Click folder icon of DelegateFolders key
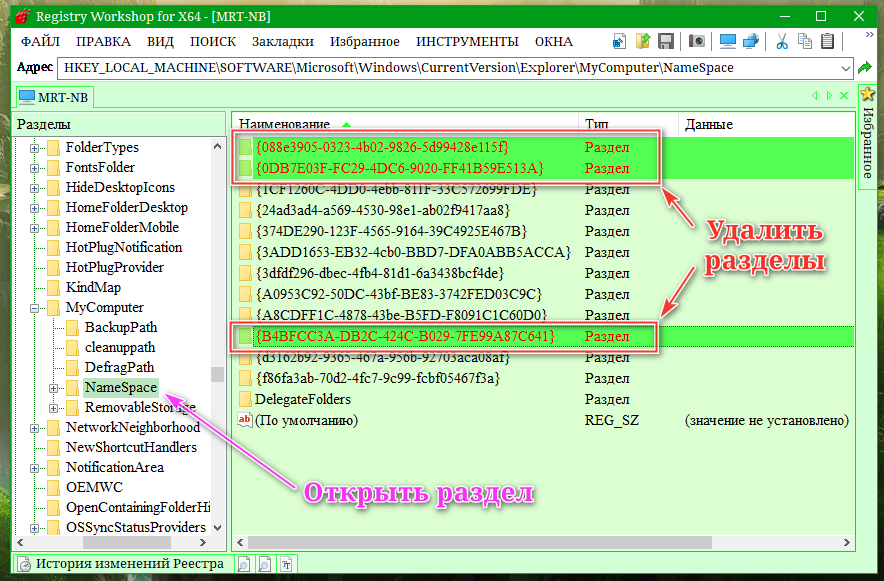Screen dimensions: 884x581 [x=245, y=400]
